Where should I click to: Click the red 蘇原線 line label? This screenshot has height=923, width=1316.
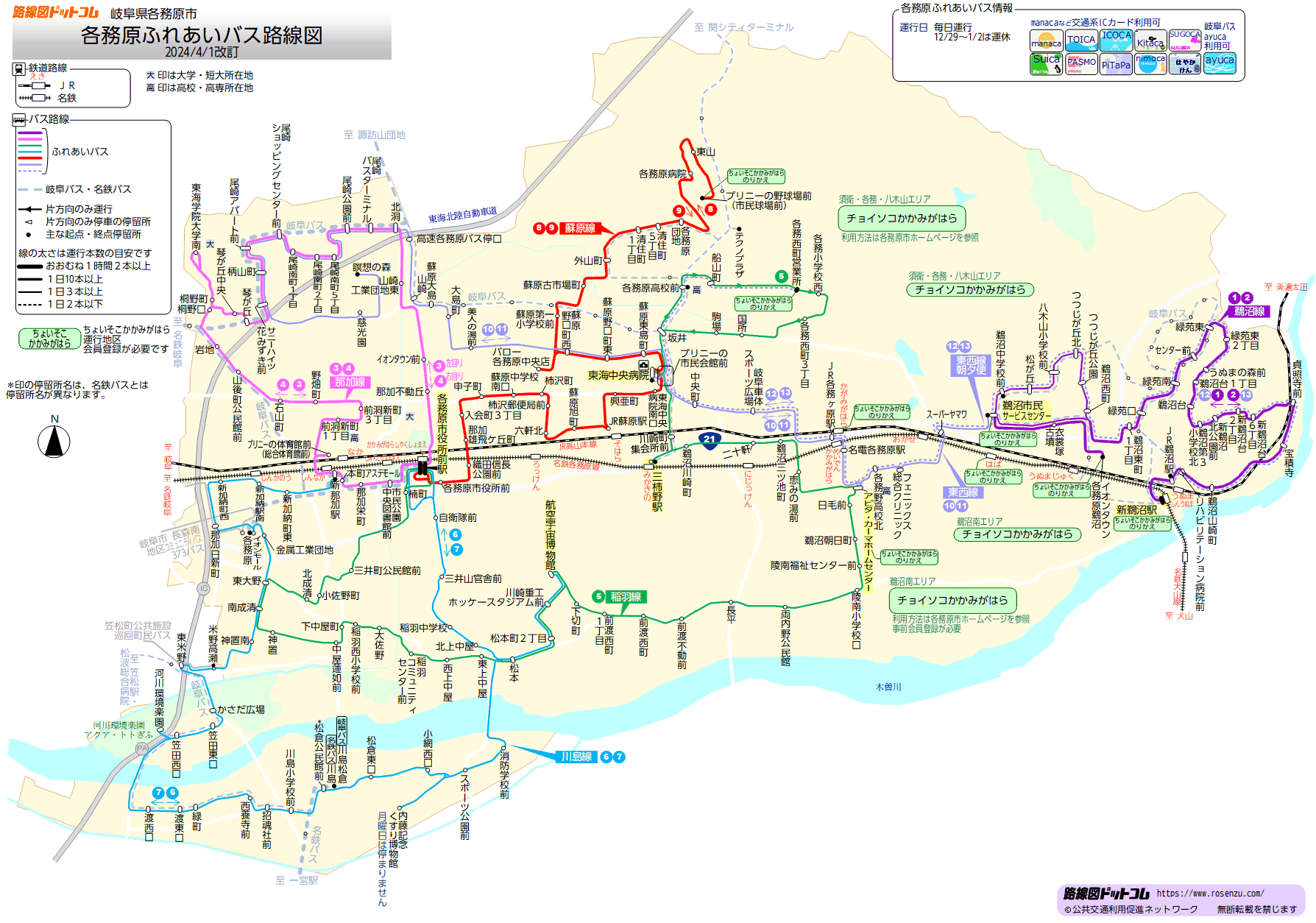(x=581, y=228)
